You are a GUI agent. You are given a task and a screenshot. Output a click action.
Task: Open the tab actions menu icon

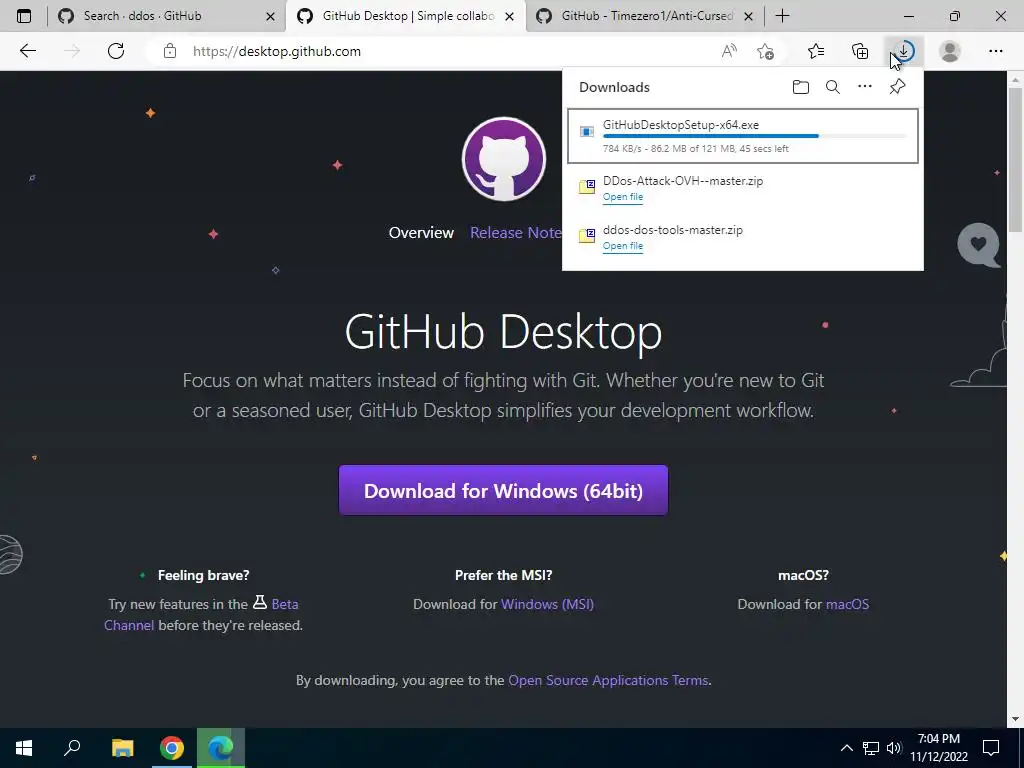(x=24, y=16)
